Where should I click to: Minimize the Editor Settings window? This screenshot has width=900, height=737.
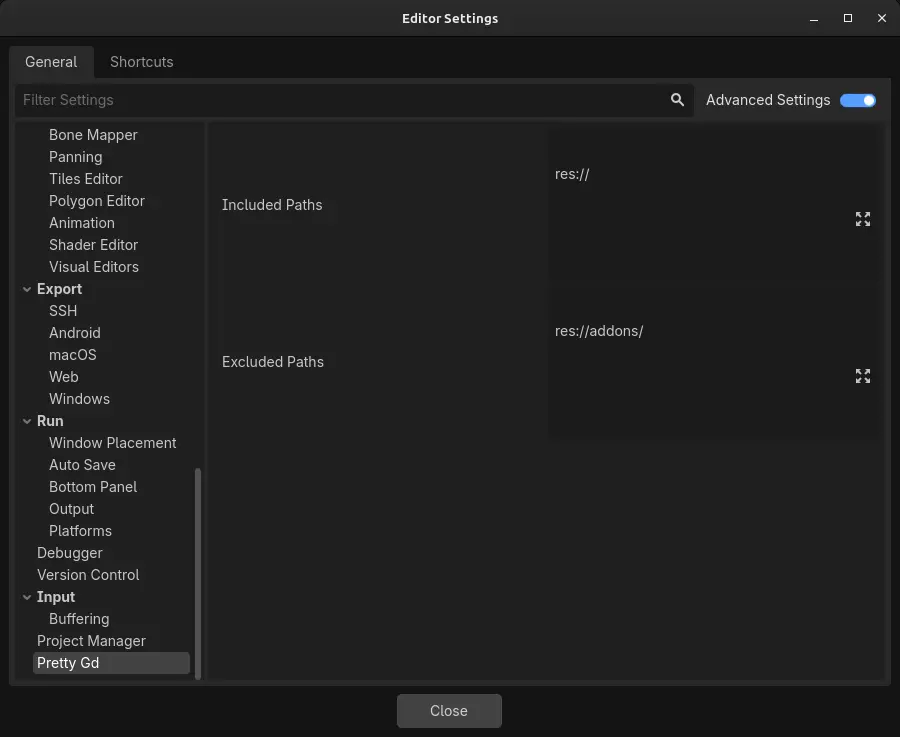click(814, 18)
